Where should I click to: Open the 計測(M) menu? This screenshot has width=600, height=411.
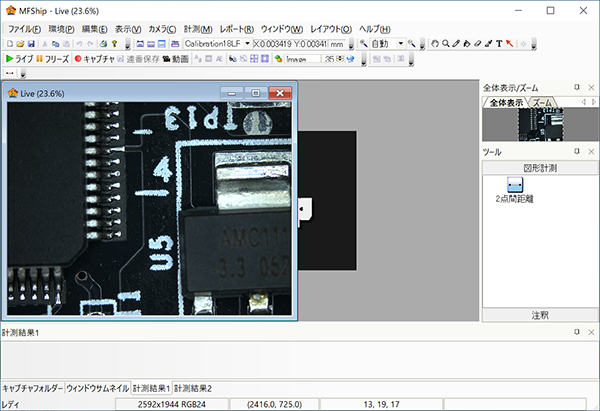pyautogui.click(x=198, y=28)
